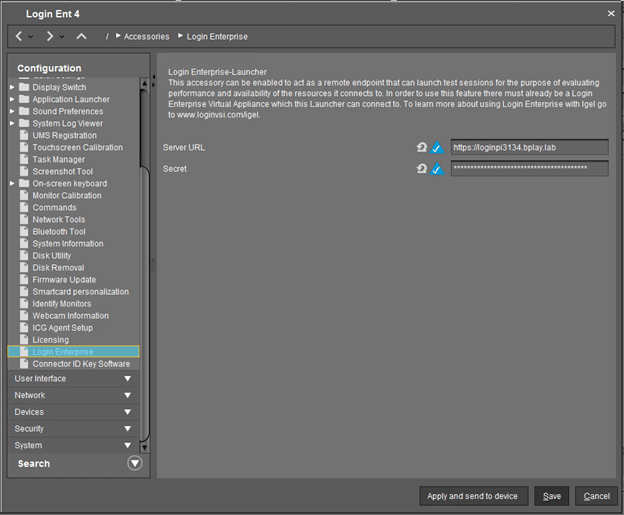Open the Display Switch folder icon
The height and width of the screenshot is (515, 624).
[x=24, y=87]
